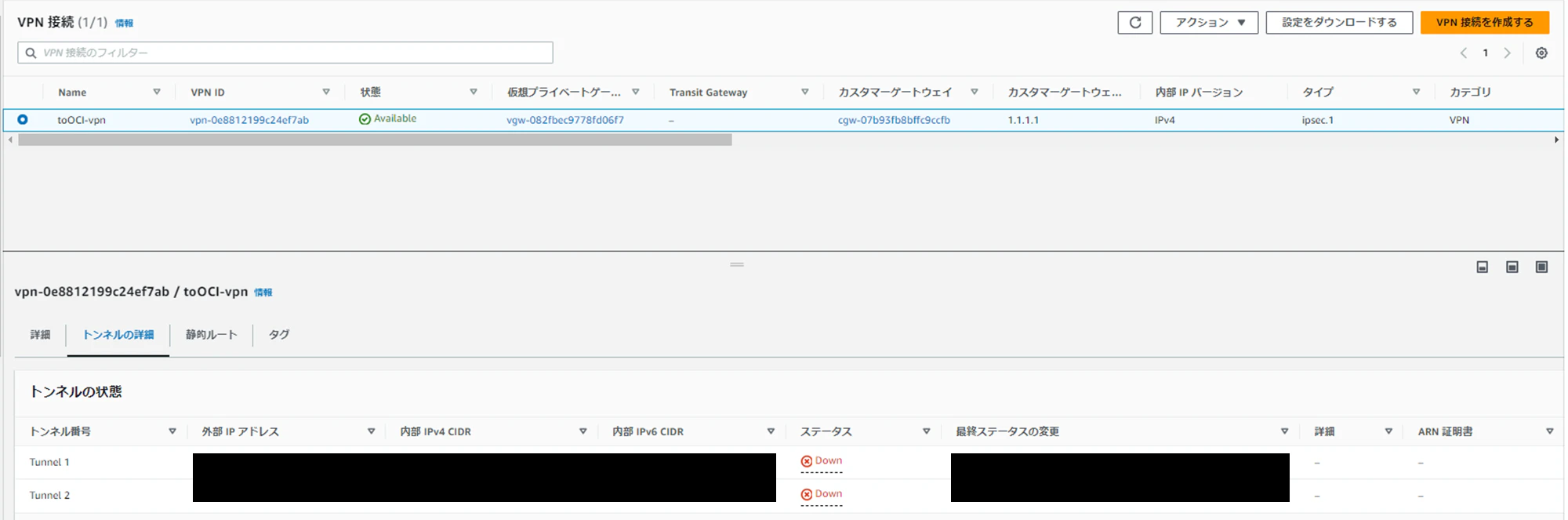The image size is (1568, 520).
Task: Switch to the 静的ルート tab
Action: point(211,335)
